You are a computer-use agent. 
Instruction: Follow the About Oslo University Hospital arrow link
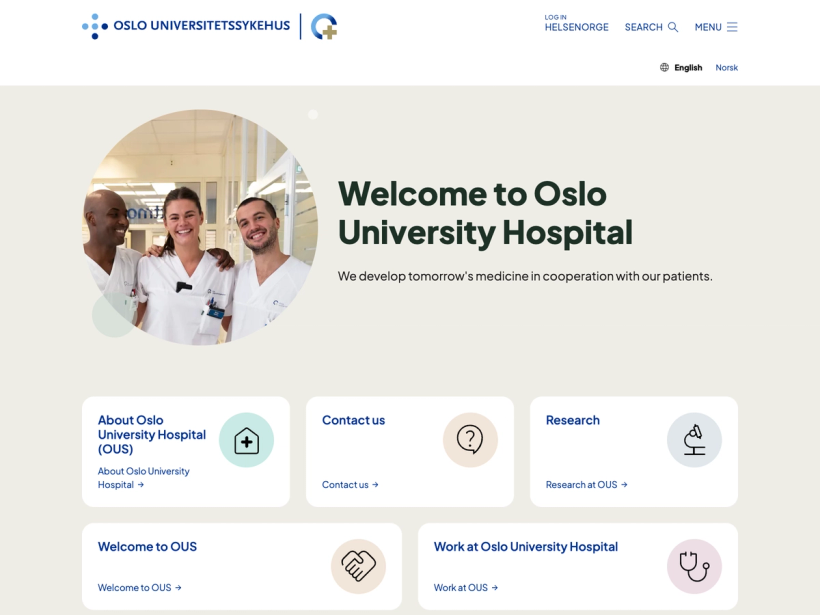point(144,478)
